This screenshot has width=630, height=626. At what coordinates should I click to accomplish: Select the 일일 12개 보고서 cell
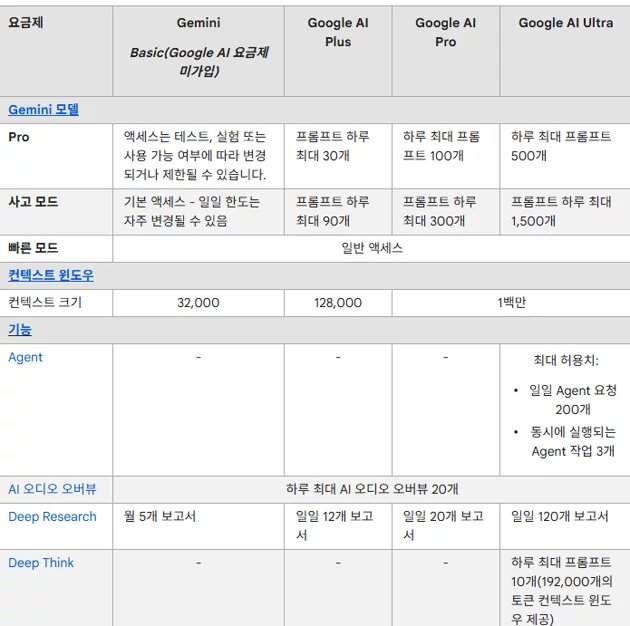point(338,526)
